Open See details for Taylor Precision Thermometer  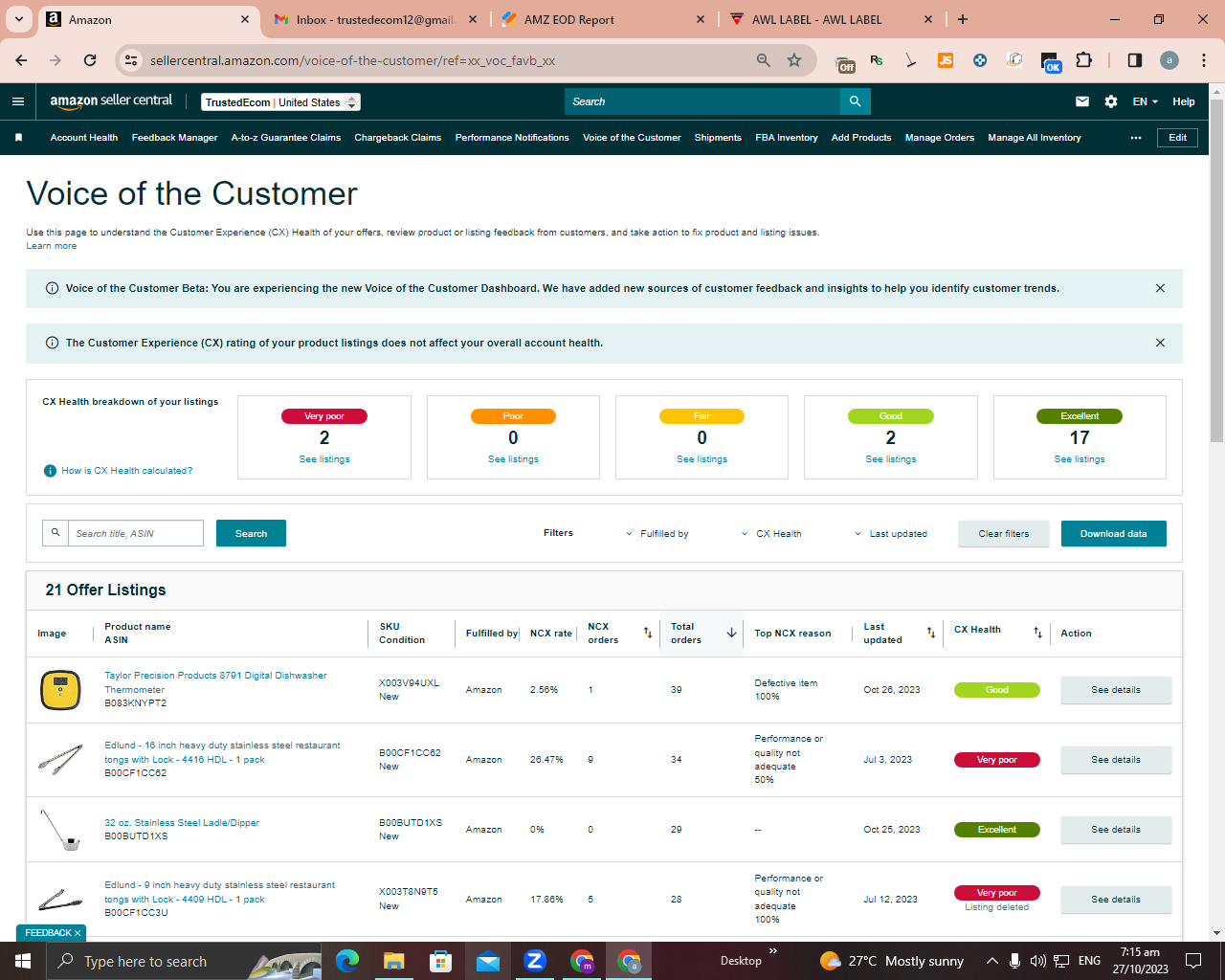(1116, 690)
